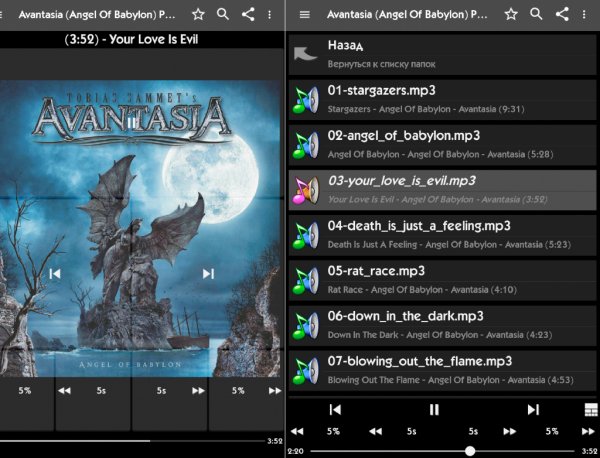Go to previous track in playlist bottom bar

[335, 410]
